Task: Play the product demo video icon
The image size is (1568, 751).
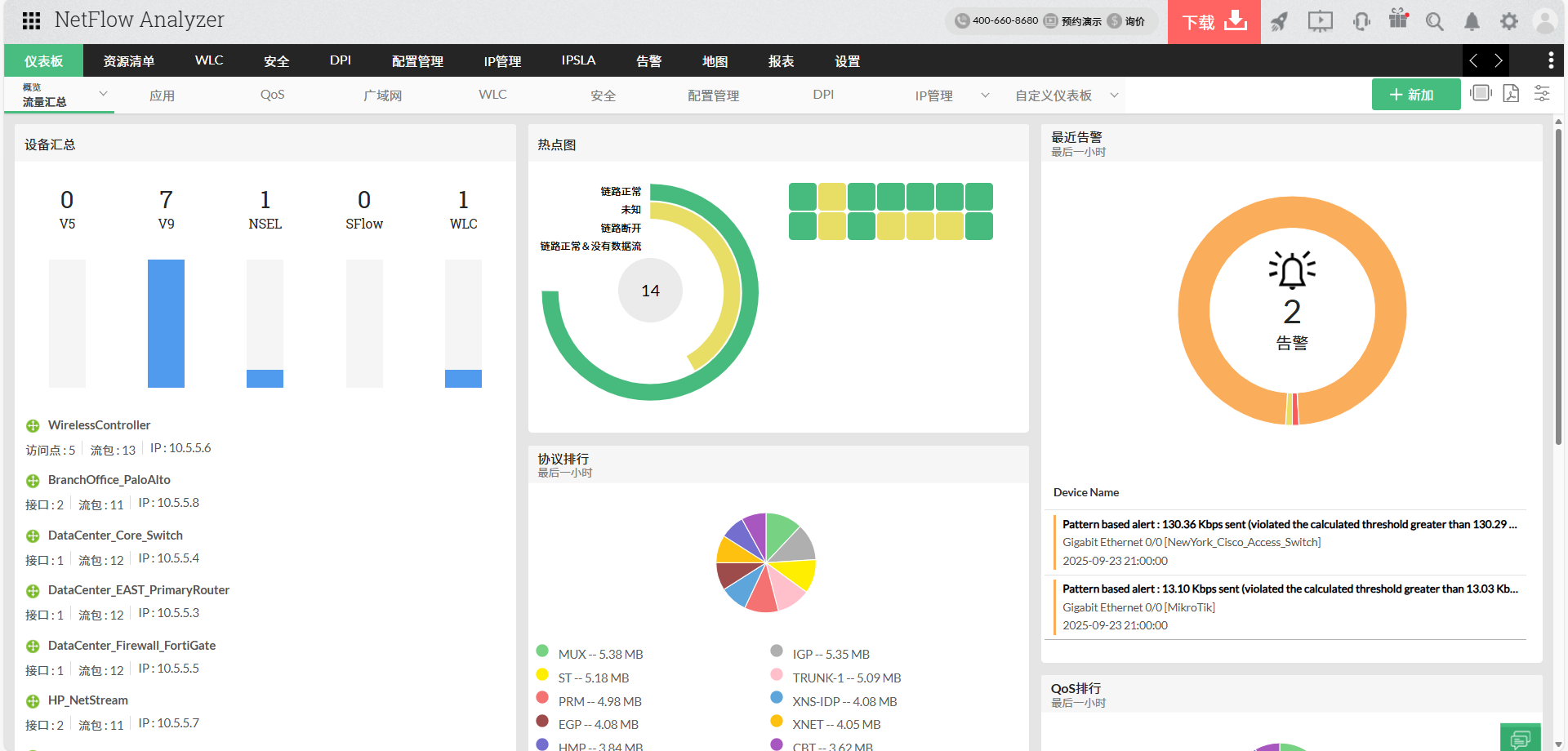Action: click(1320, 21)
